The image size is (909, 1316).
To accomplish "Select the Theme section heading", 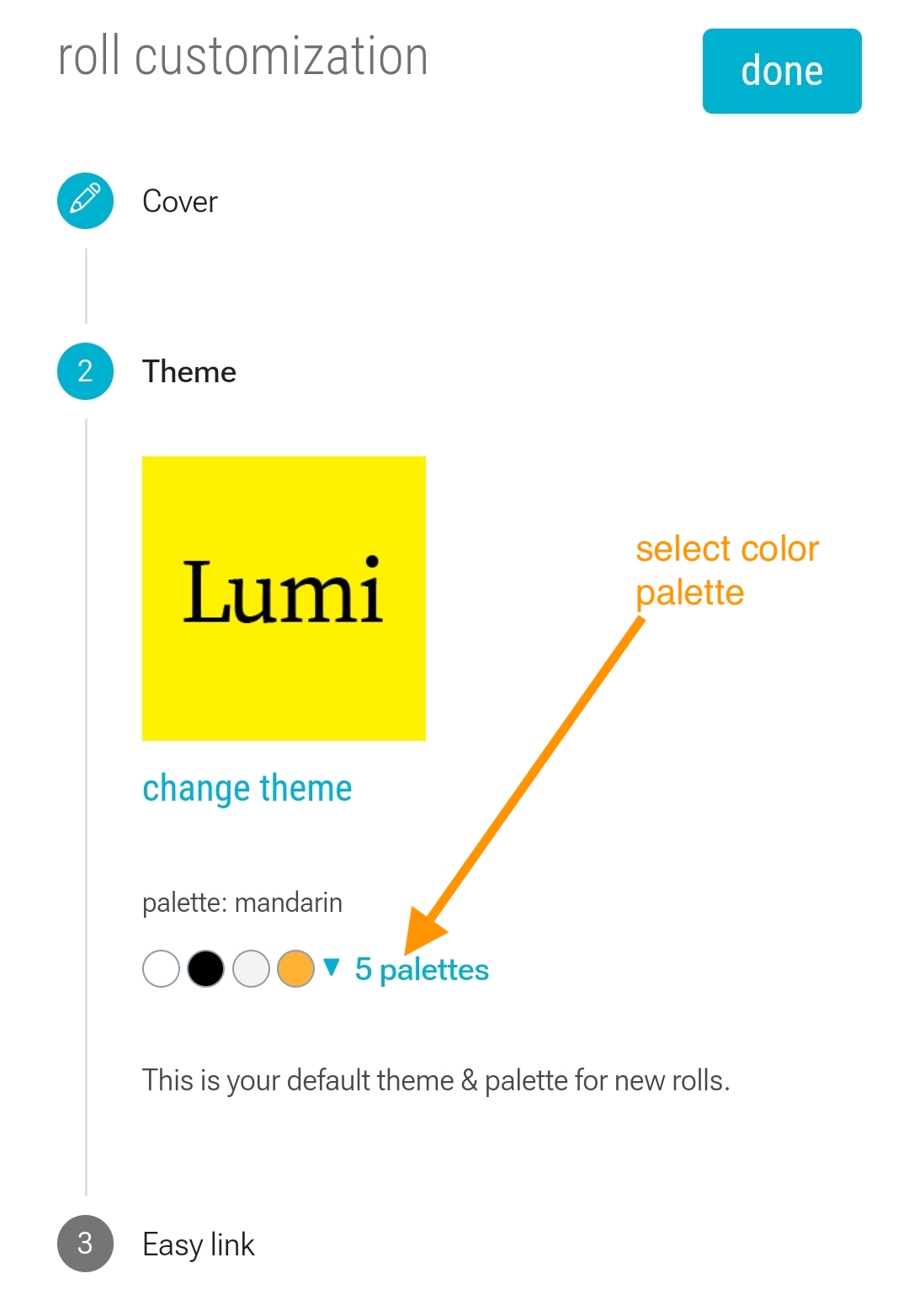I will click(189, 371).
